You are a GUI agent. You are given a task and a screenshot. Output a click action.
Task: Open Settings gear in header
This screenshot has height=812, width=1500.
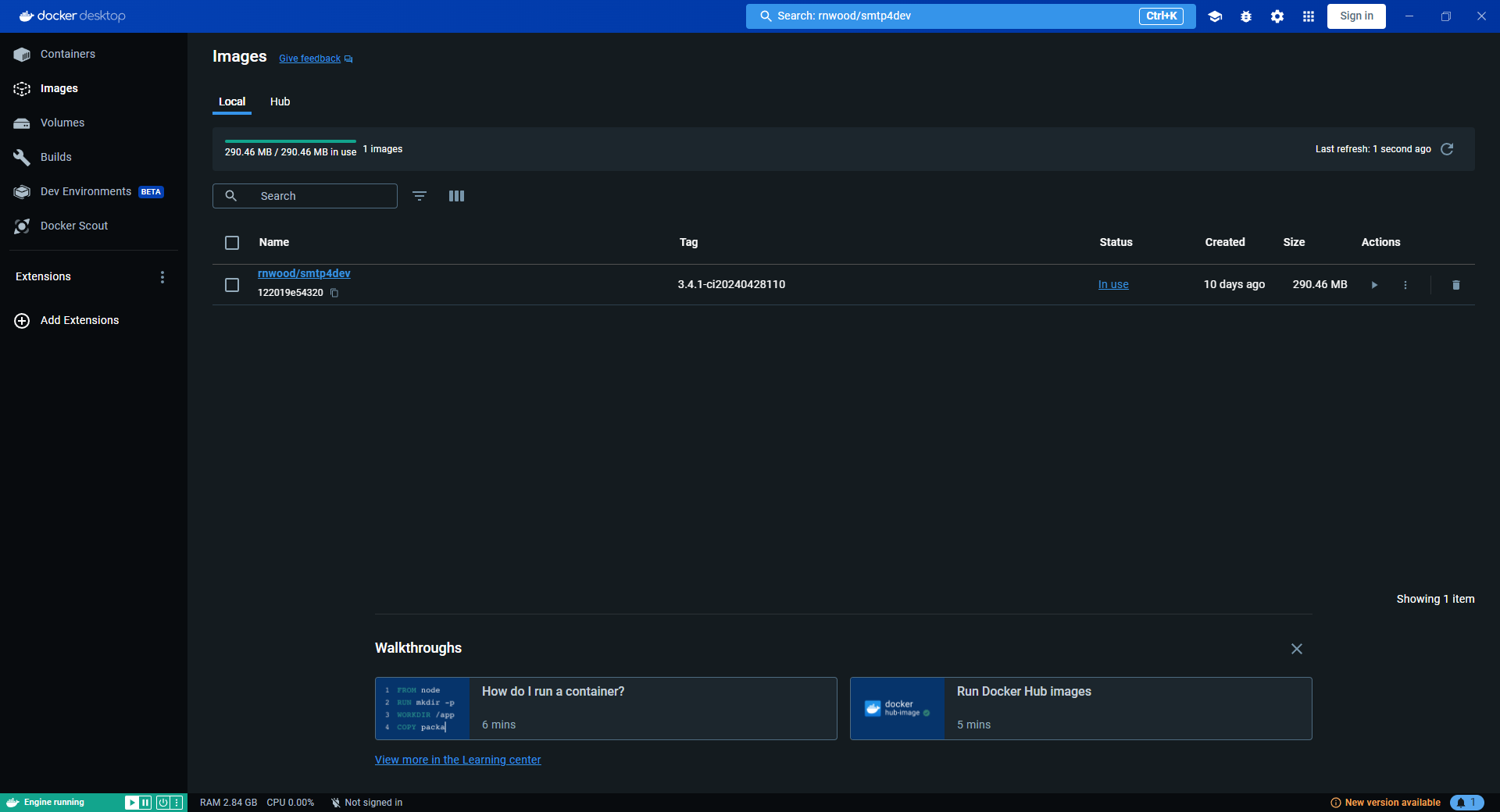tap(1277, 16)
